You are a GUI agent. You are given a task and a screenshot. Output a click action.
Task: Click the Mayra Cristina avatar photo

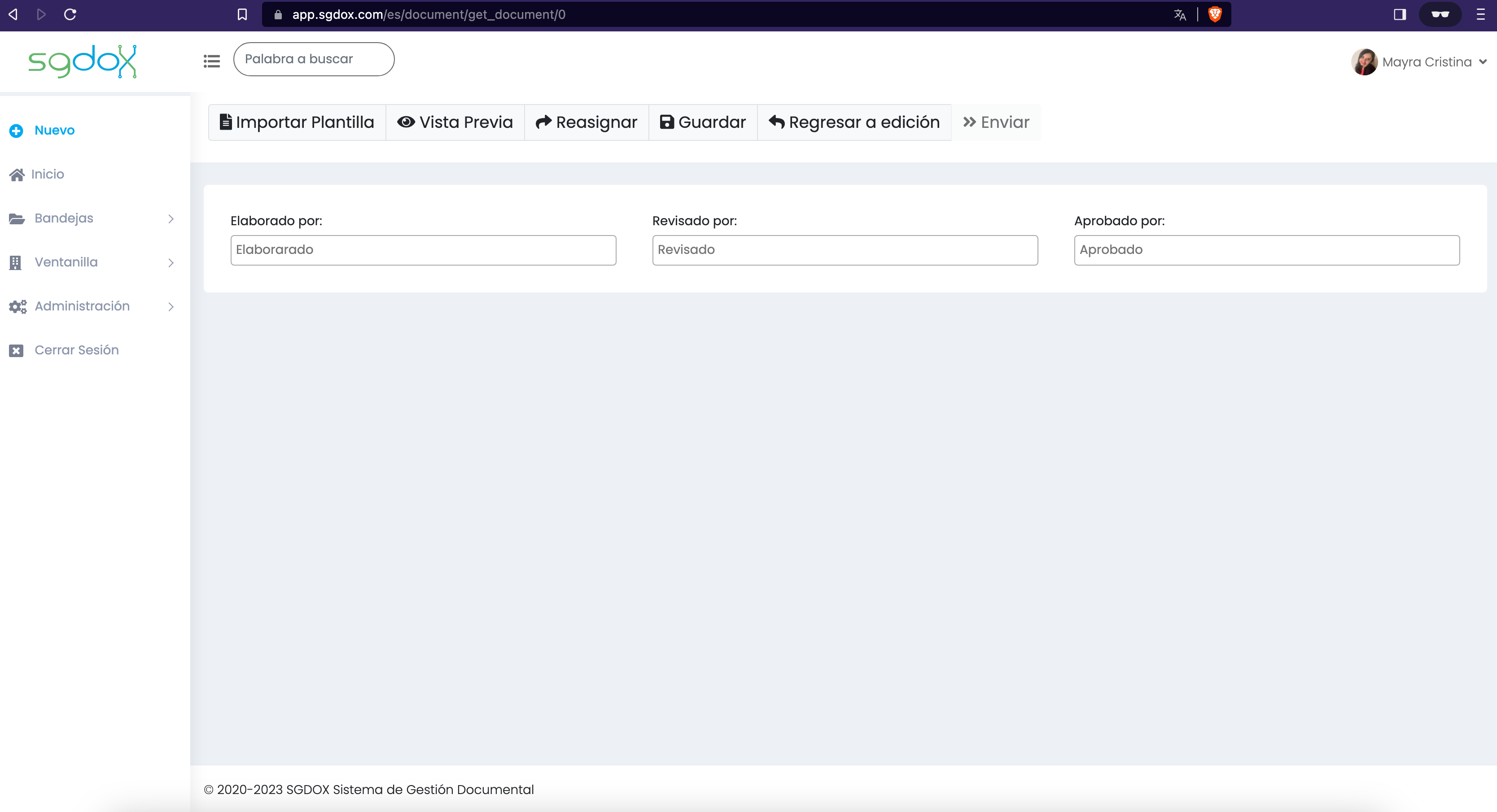(1365, 62)
